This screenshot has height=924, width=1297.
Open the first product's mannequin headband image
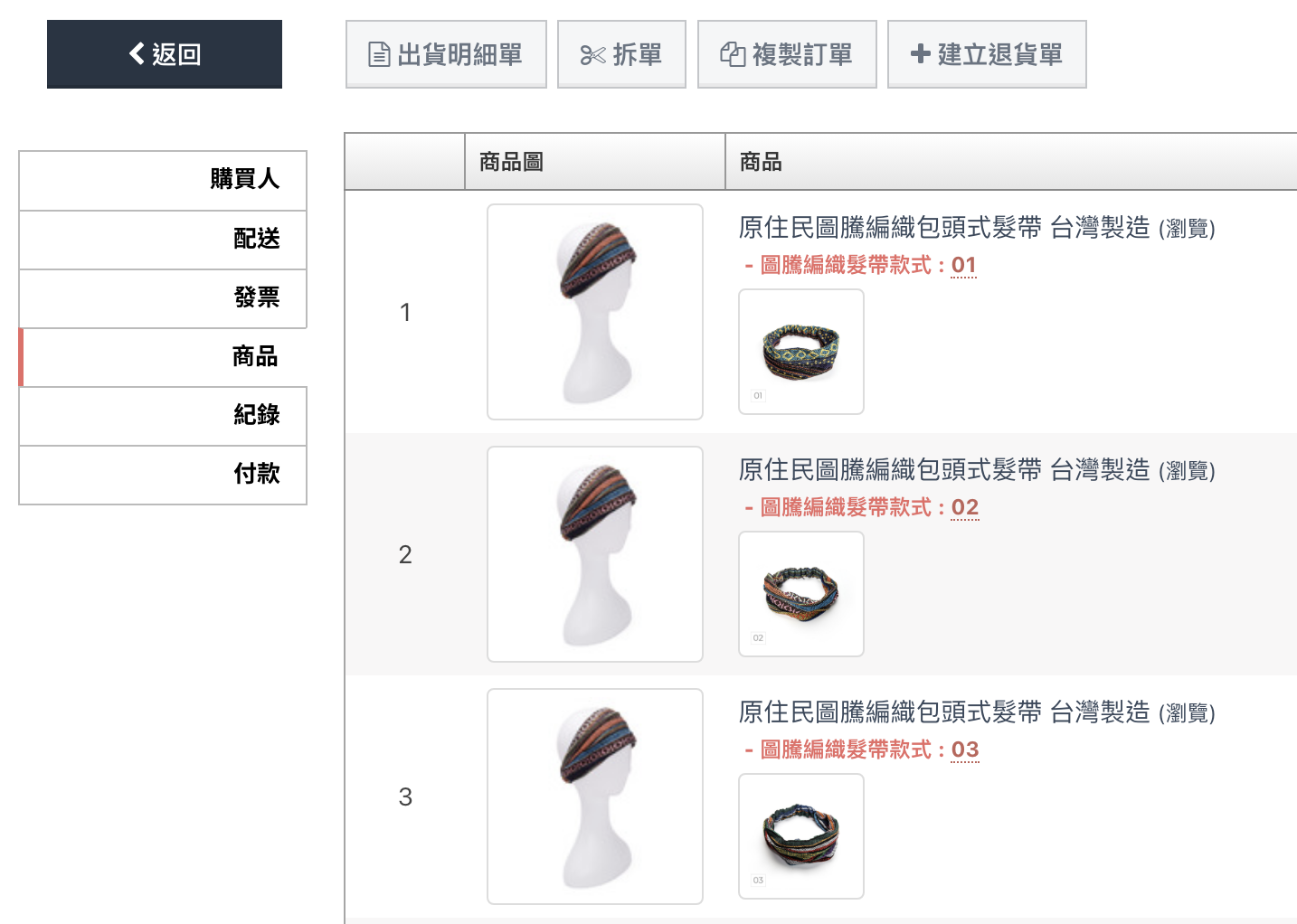[x=595, y=312]
